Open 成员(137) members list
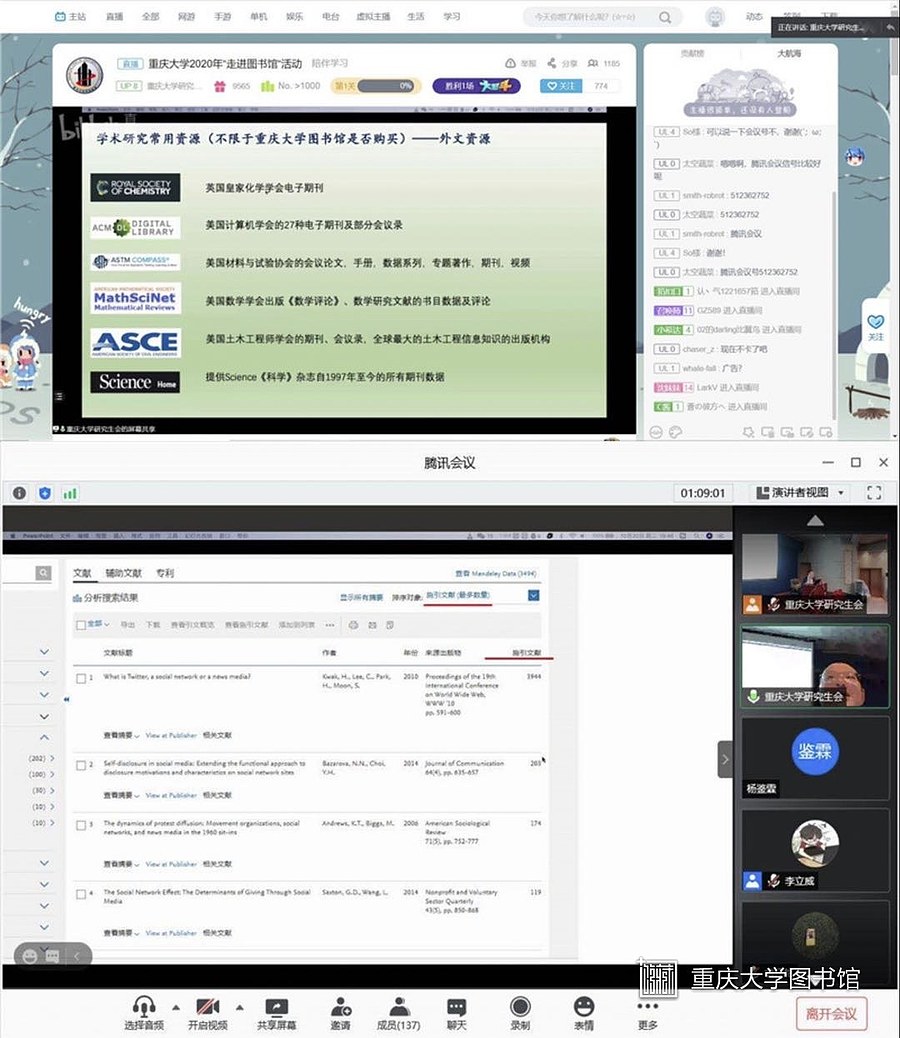900x1038 pixels. click(398, 1013)
